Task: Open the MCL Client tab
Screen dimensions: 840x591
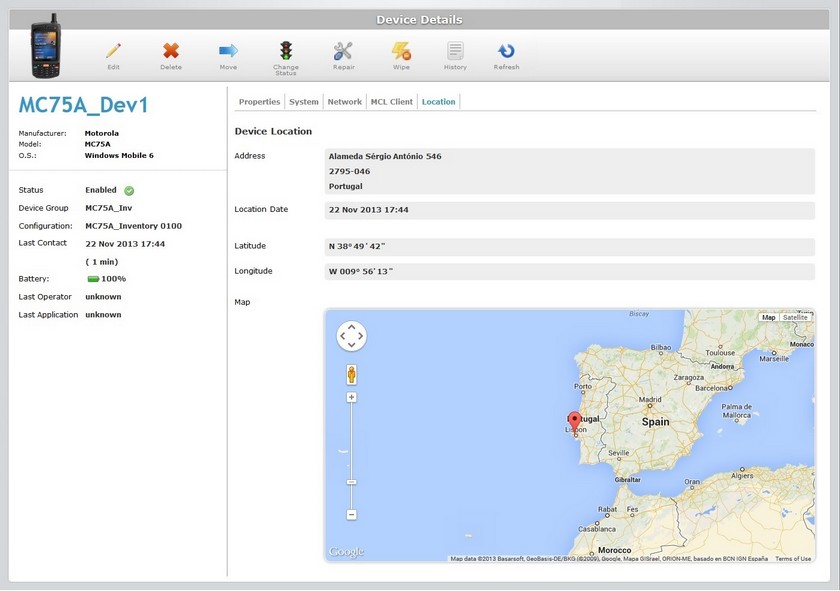Action: 392,102
